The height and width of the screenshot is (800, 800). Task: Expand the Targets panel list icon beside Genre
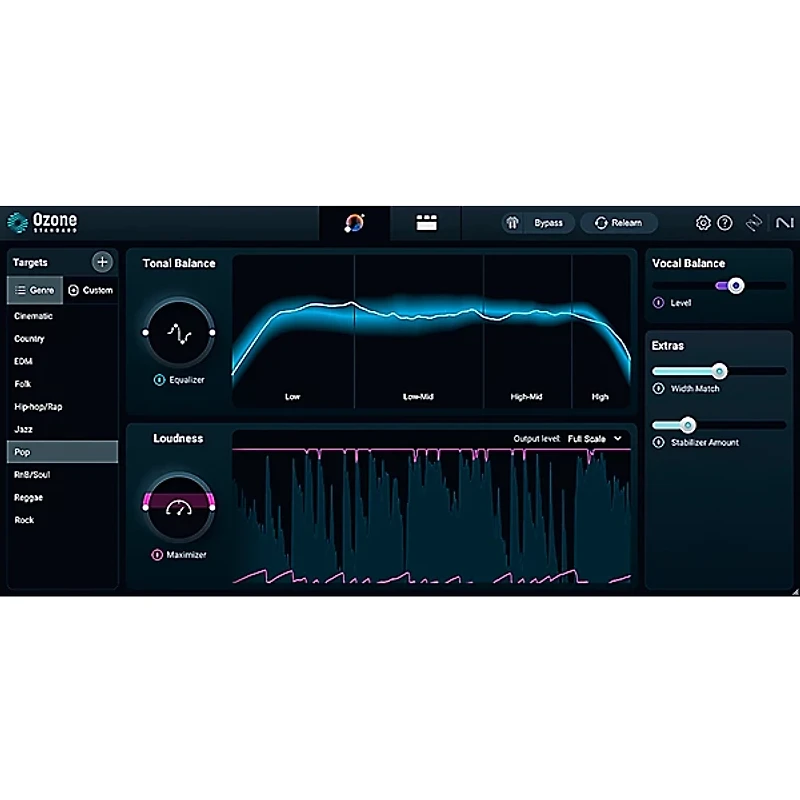[22, 290]
